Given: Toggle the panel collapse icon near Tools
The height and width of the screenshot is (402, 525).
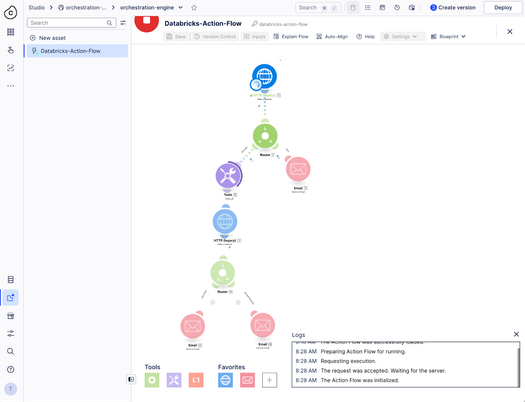Looking at the screenshot, I should 131,379.
